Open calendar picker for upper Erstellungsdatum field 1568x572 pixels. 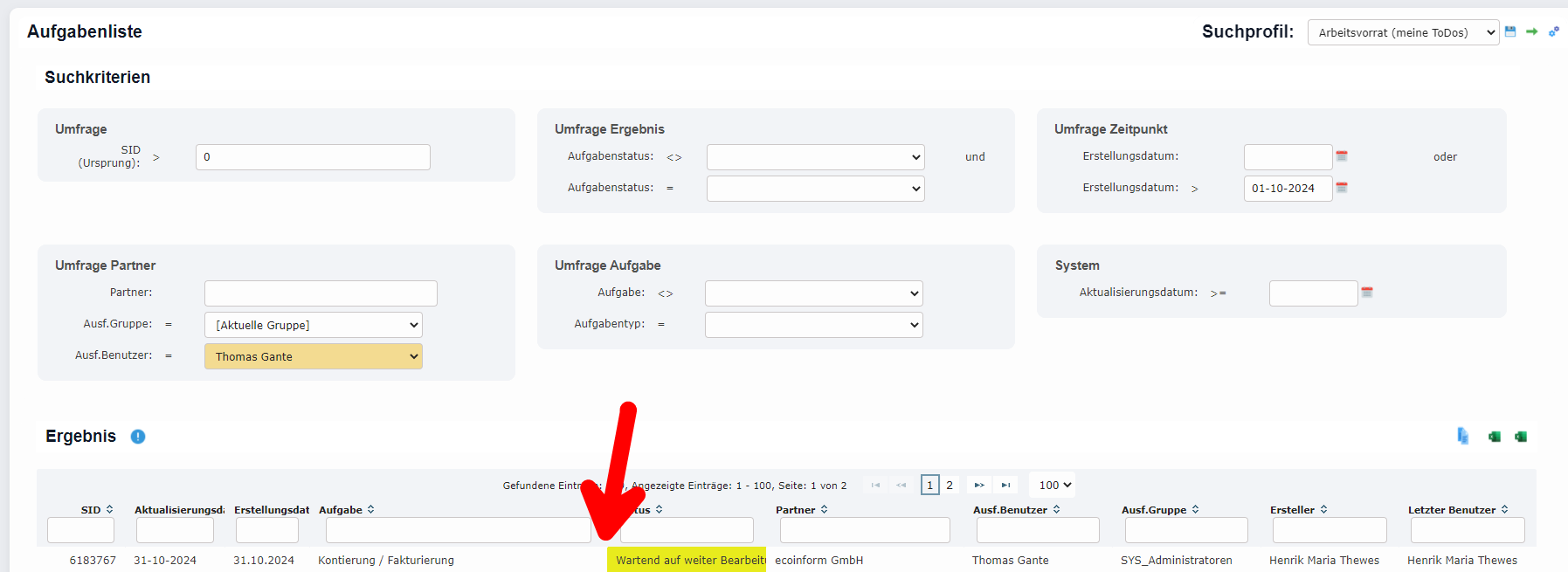point(1342,156)
